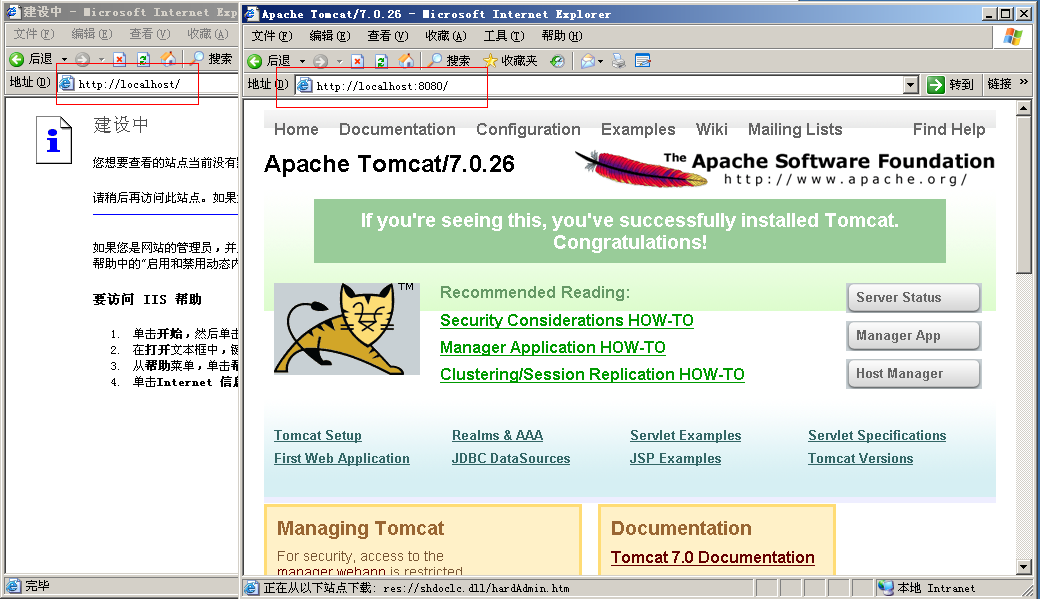Open Manager Application HOW-TO link
The height and width of the screenshot is (599, 1040).
tap(552, 348)
